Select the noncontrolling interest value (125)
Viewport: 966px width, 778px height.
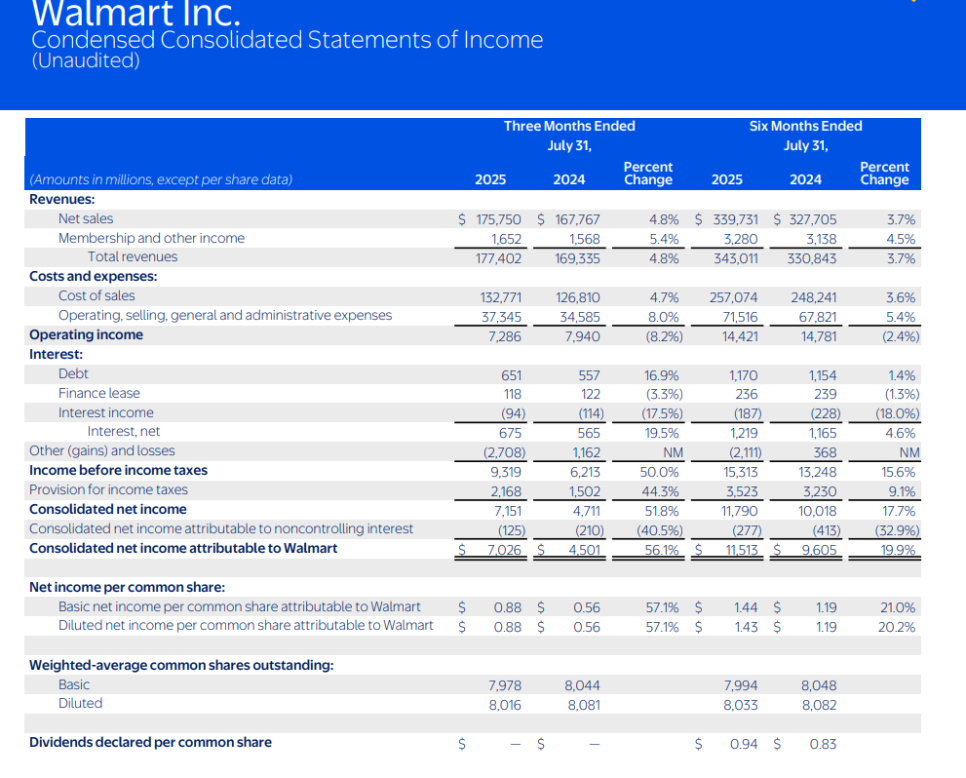(512, 530)
